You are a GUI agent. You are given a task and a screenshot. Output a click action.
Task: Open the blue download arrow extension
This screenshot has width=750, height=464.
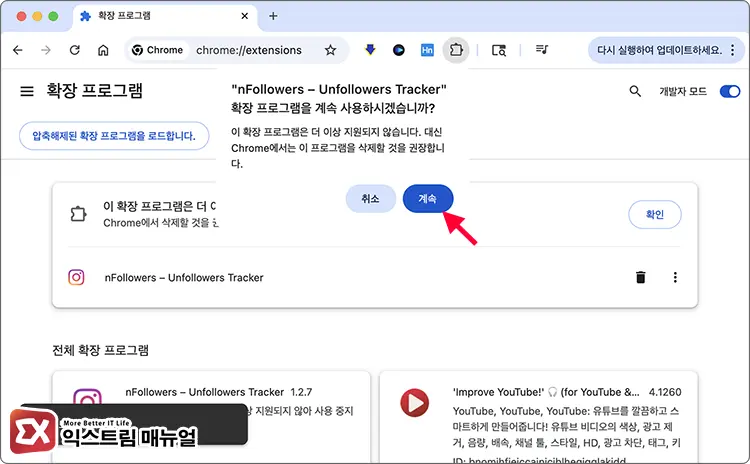click(370, 50)
